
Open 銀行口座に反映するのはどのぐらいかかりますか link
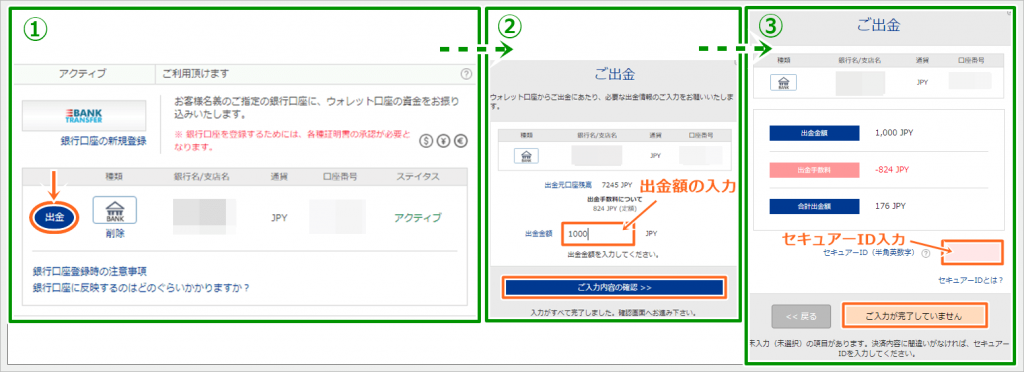coord(142,287)
